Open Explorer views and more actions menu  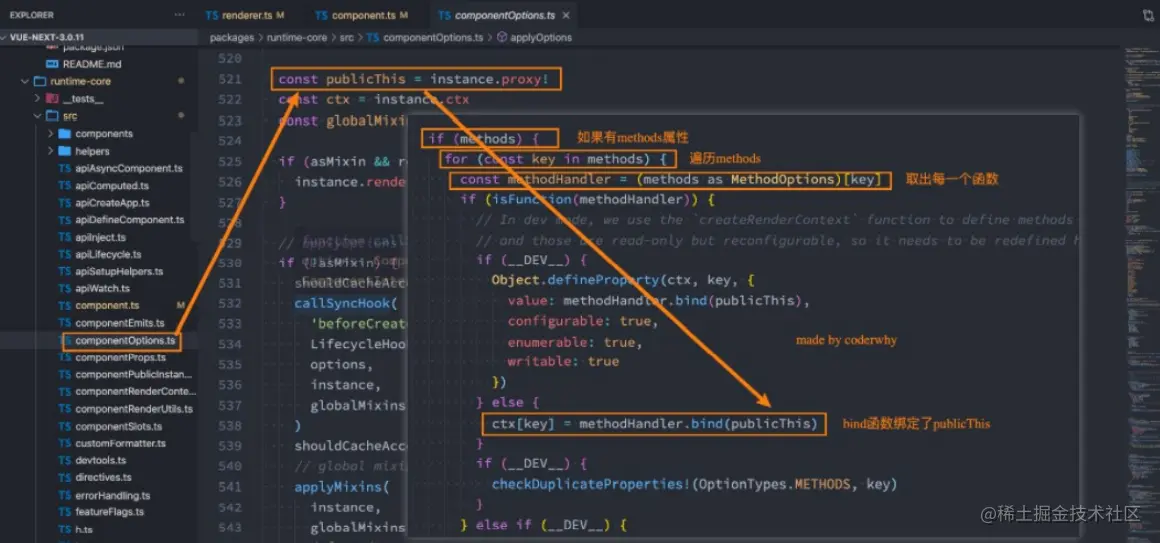[180, 15]
